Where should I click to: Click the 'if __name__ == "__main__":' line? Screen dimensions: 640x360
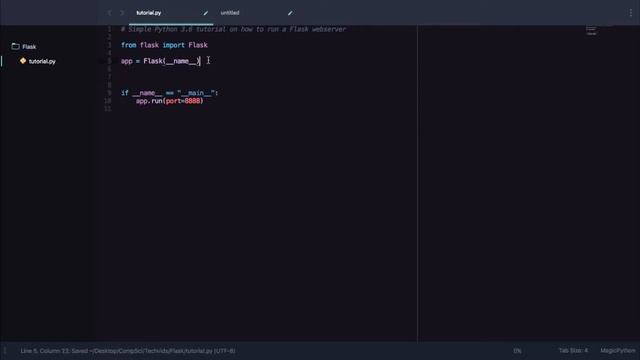click(x=169, y=93)
